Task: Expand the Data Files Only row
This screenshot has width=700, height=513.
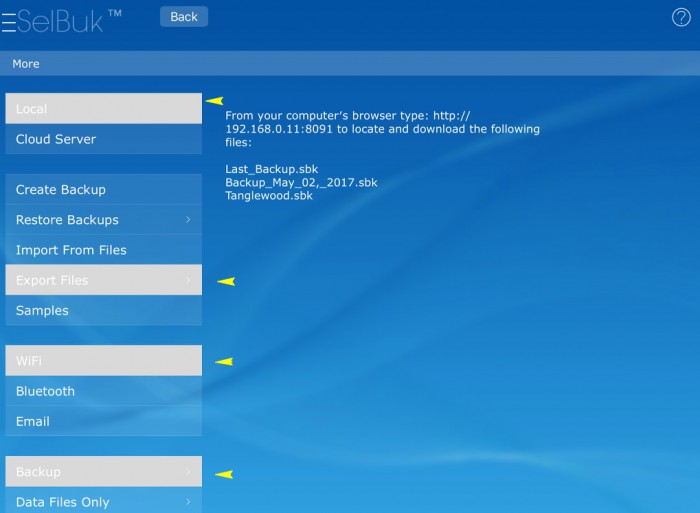Action: tap(103, 501)
